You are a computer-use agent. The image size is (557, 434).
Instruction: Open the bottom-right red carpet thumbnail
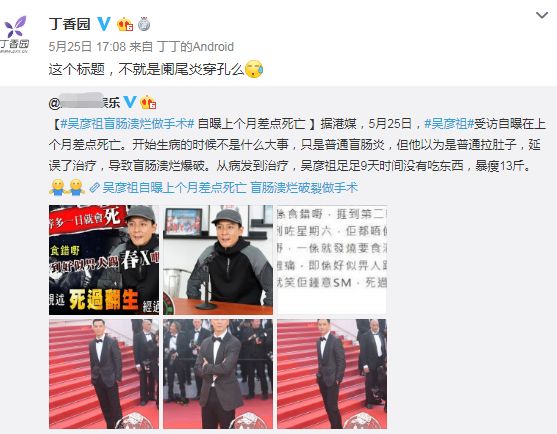(332, 374)
